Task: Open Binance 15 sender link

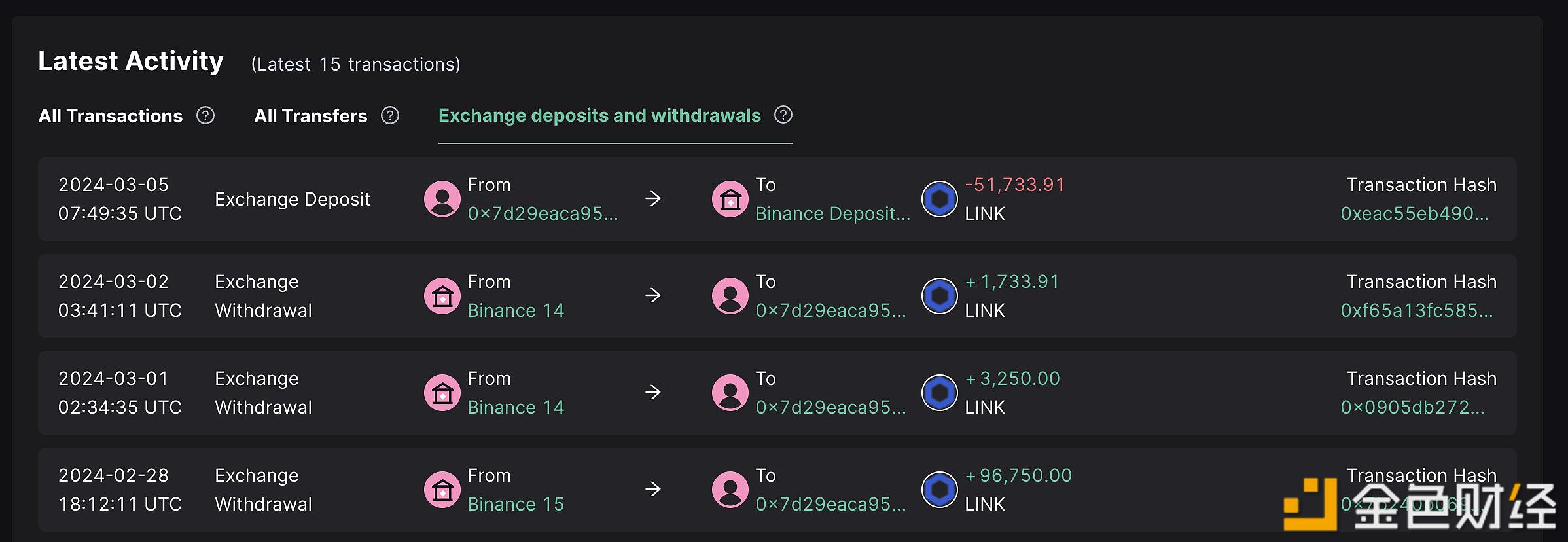Action: tap(516, 504)
